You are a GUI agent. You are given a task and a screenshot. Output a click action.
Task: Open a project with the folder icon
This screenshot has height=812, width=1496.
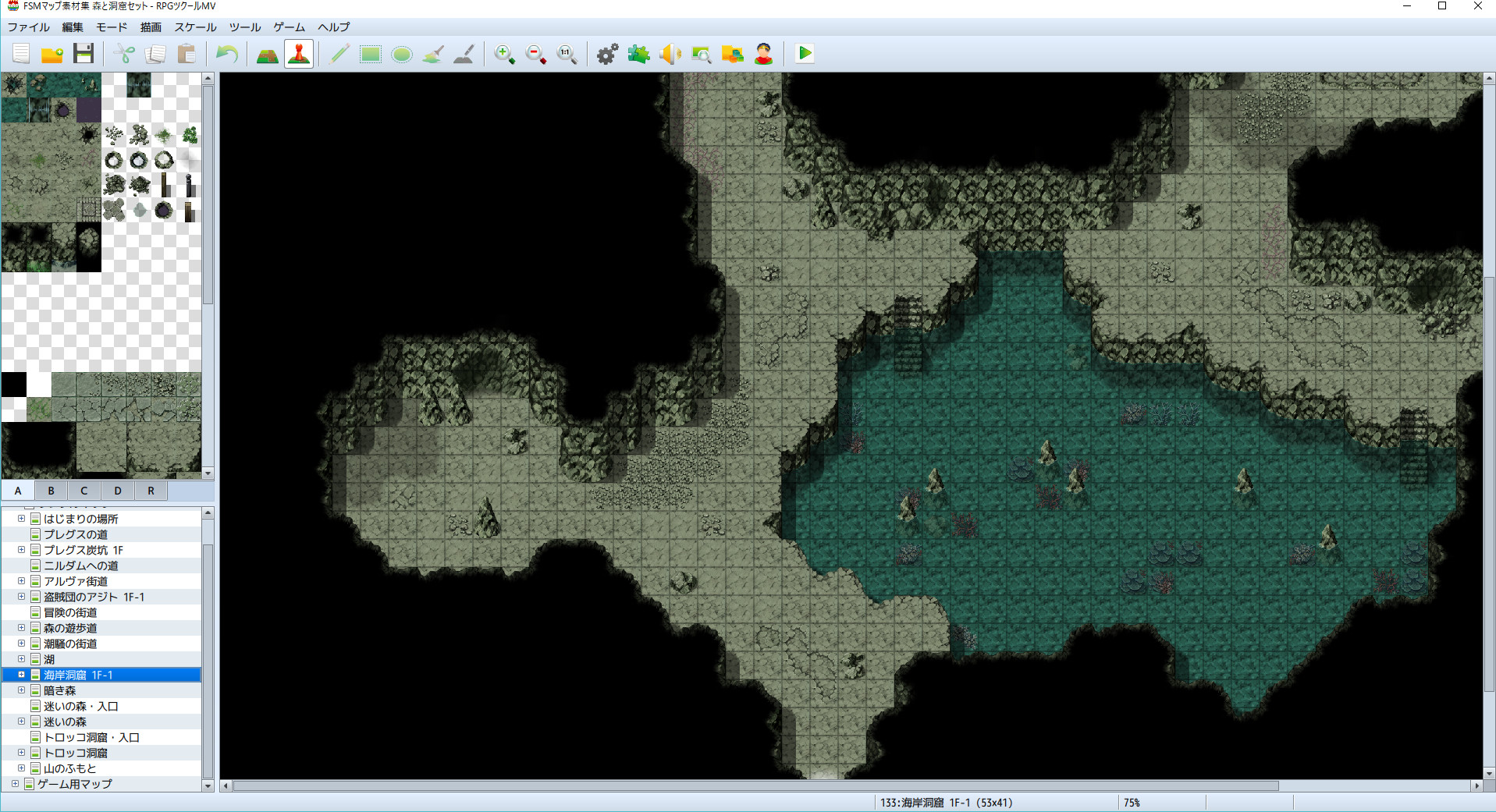point(52,54)
